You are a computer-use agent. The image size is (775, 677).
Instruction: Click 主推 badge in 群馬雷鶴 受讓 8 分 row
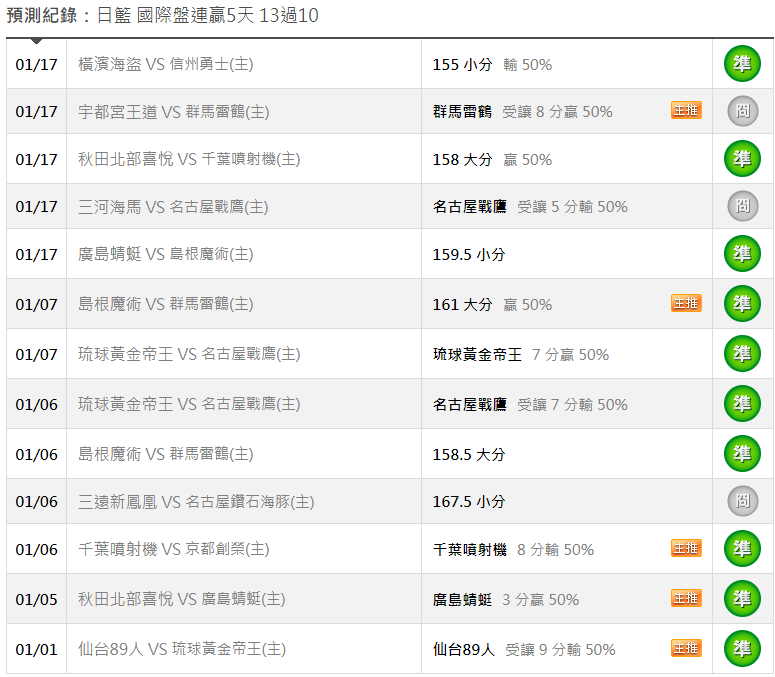(686, 110)
